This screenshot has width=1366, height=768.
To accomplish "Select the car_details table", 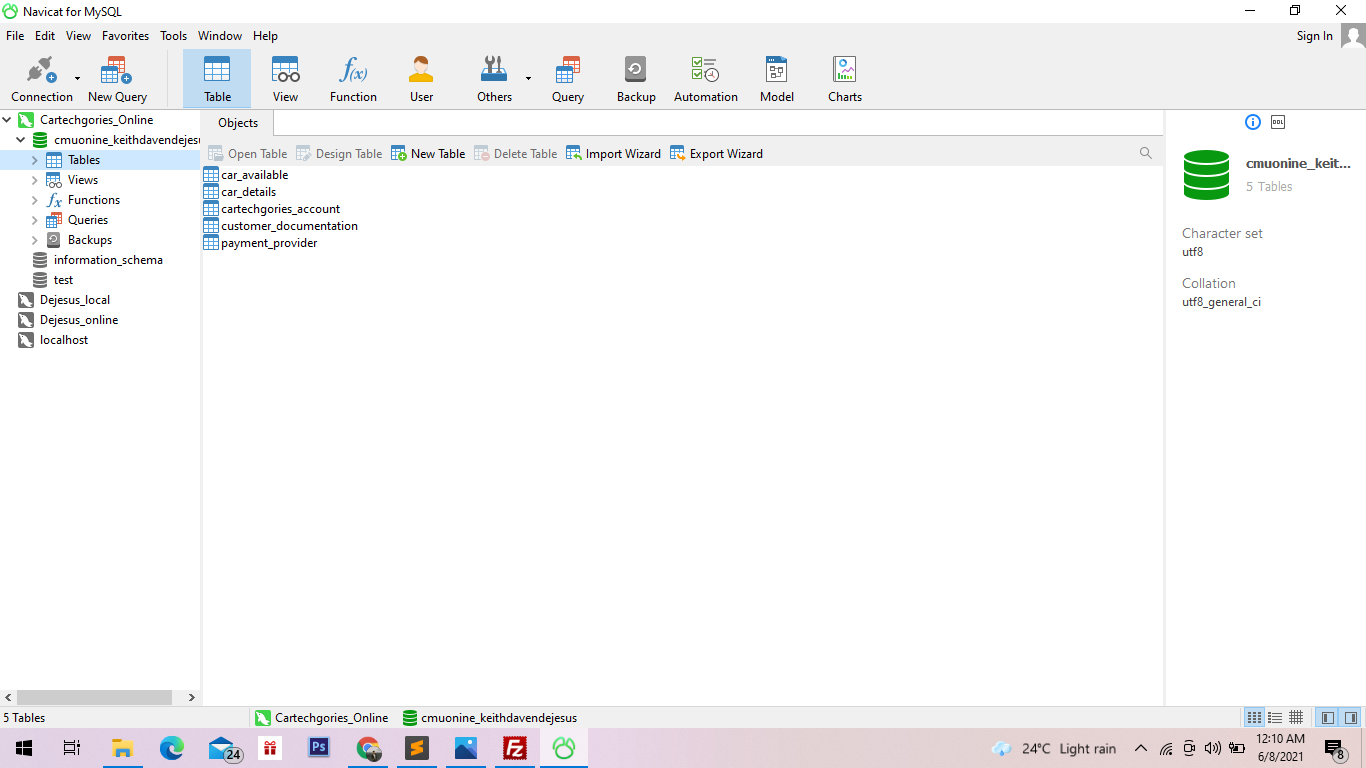I will pyautogui.click(x=248, y=192).
